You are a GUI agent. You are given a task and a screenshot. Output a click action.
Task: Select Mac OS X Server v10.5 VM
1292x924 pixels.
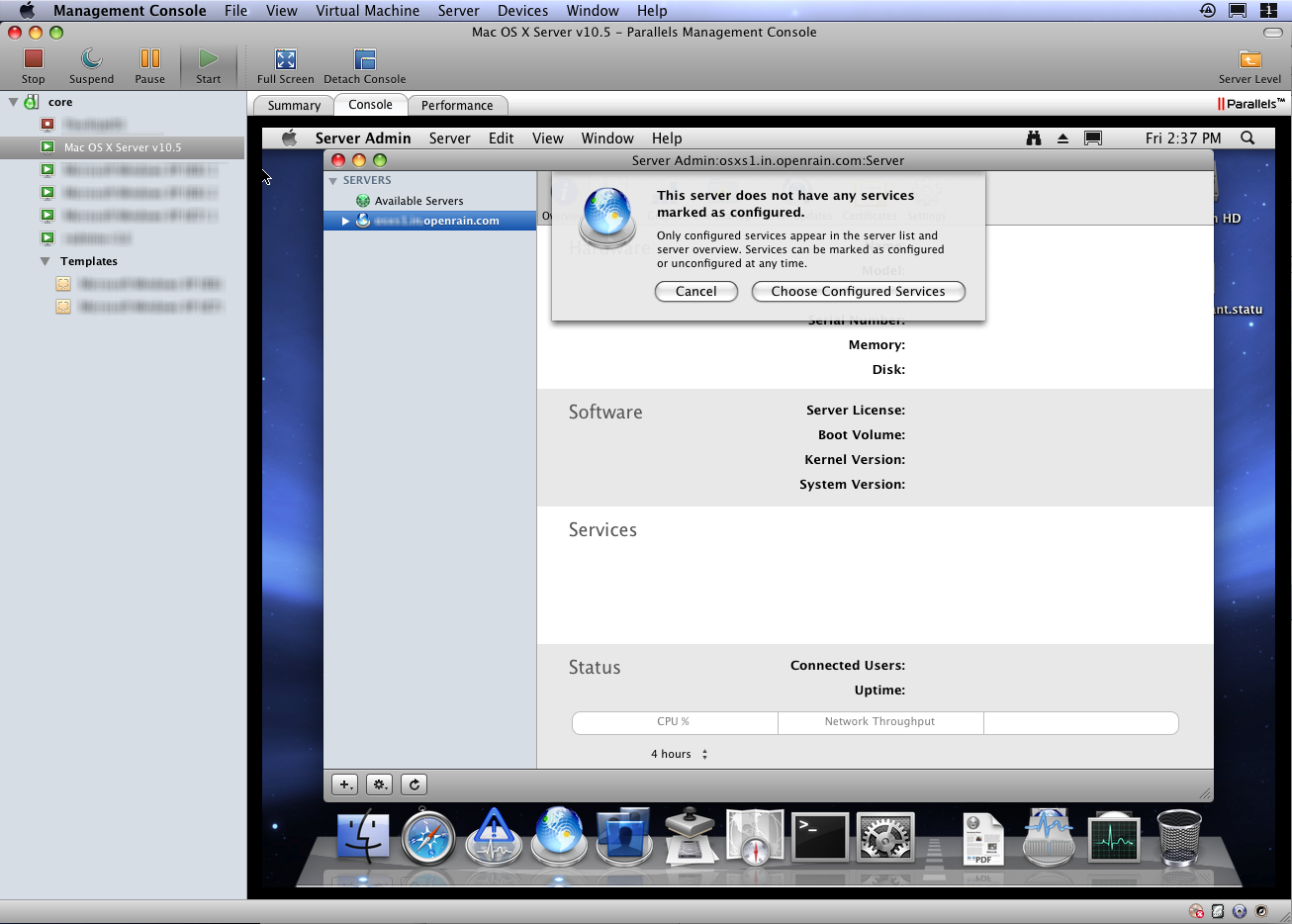click(x=123, y=147)
